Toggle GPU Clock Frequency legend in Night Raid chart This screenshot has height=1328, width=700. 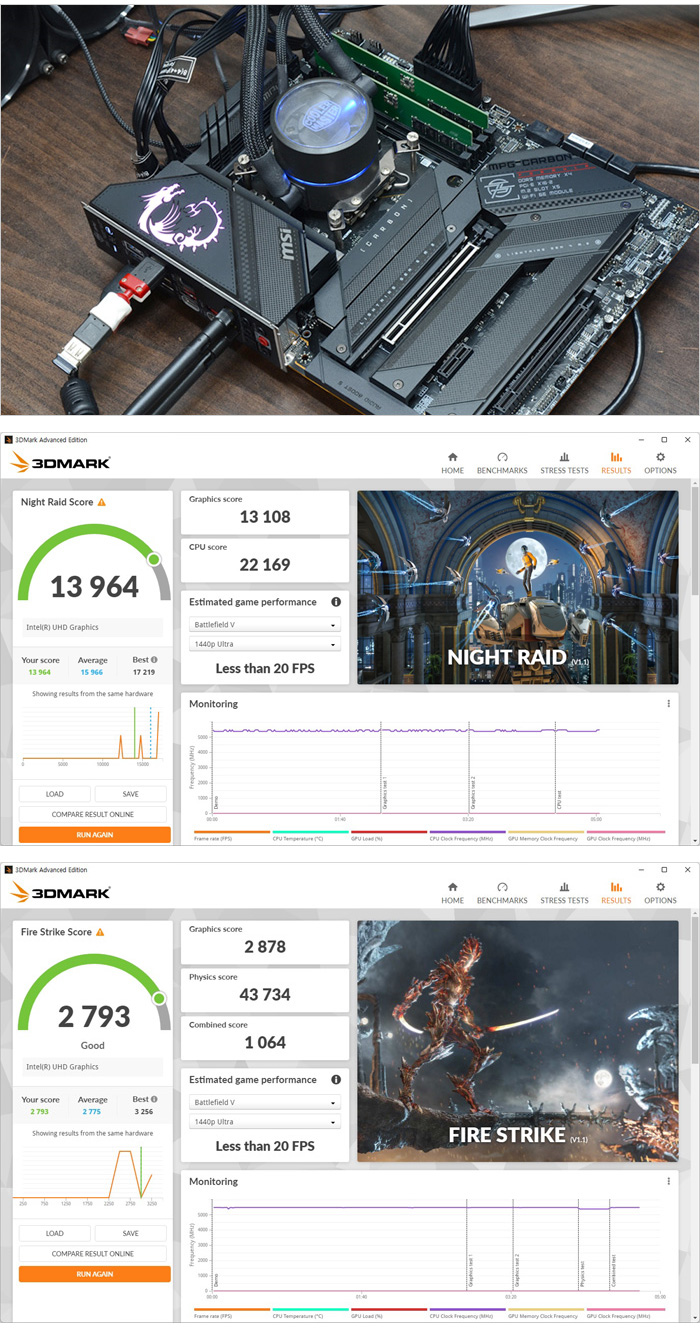tap(625, 836)
